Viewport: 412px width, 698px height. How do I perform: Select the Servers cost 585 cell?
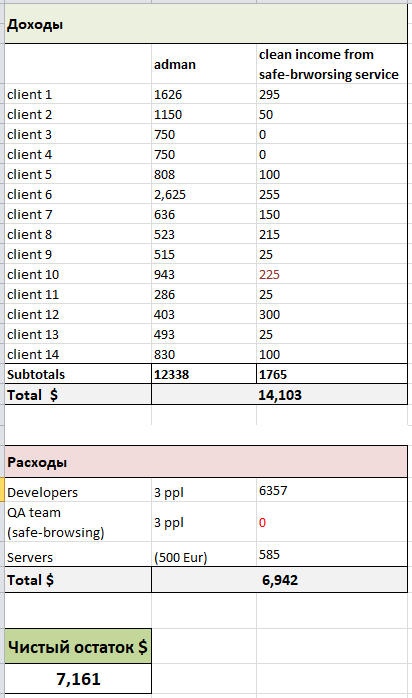click(331, 555)
